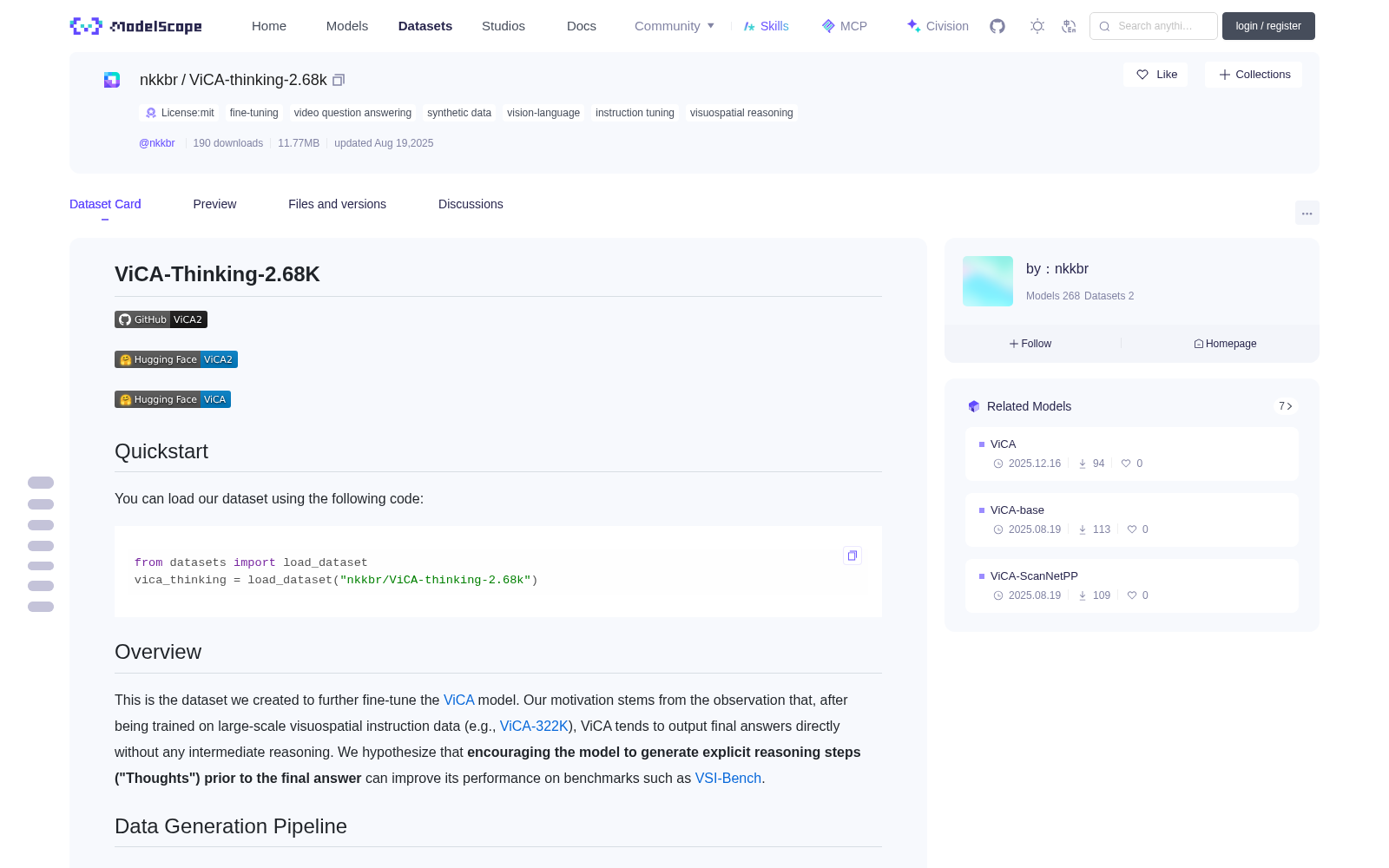Go to Home in navigation

pyautogui.click(x=269, y=26)
